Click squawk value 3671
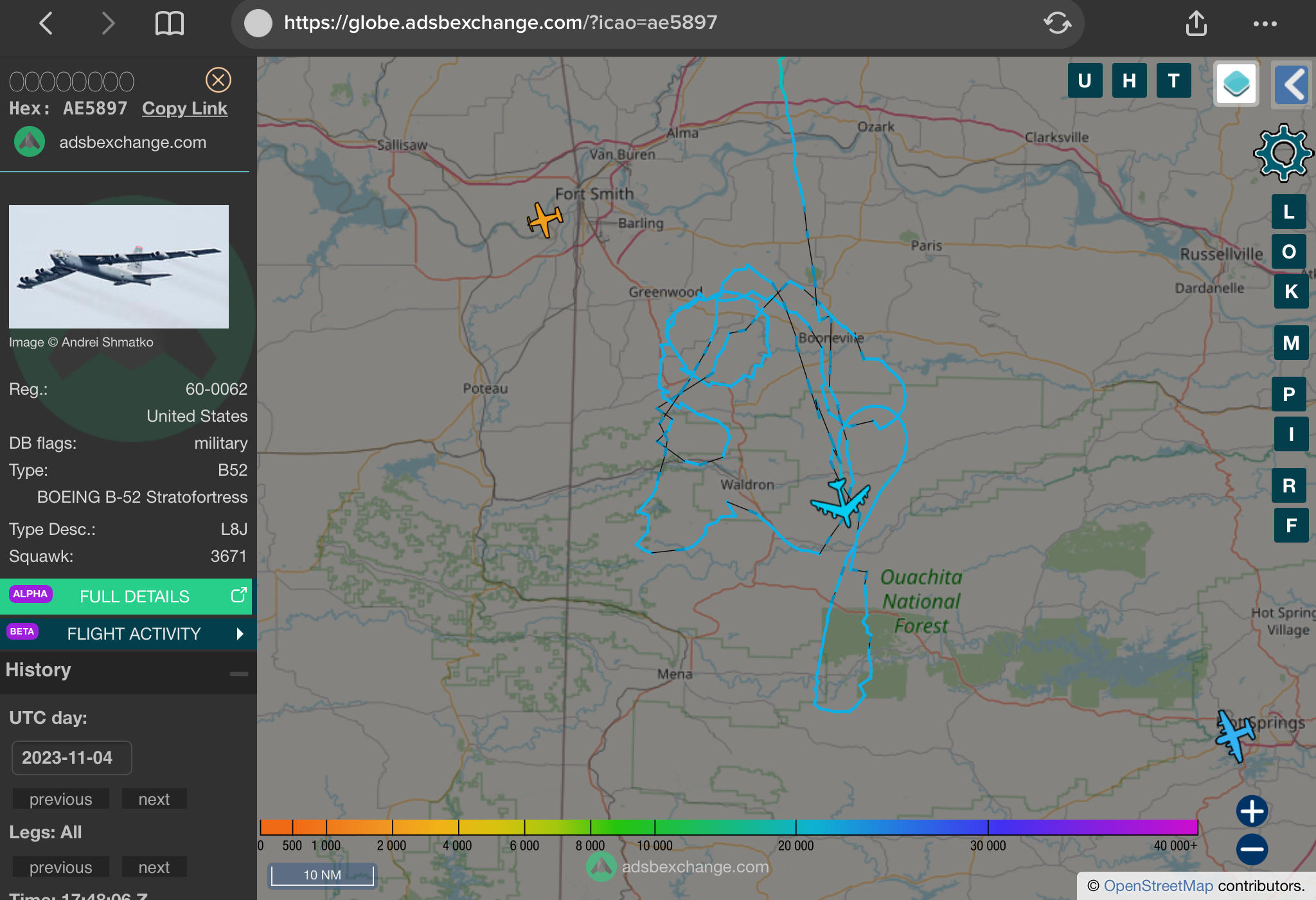1316x900 pixels. pos(229,556)
